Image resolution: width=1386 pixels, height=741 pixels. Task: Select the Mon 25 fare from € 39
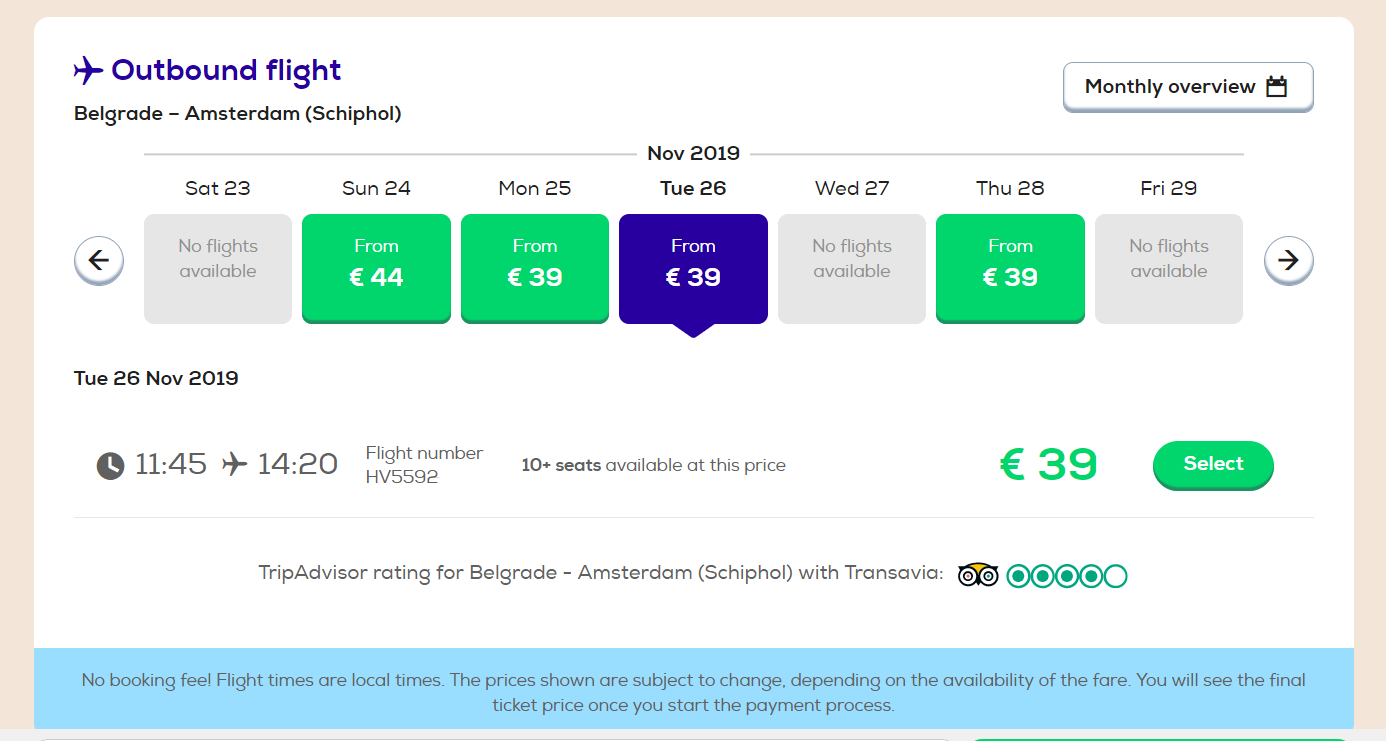(535, 268)
